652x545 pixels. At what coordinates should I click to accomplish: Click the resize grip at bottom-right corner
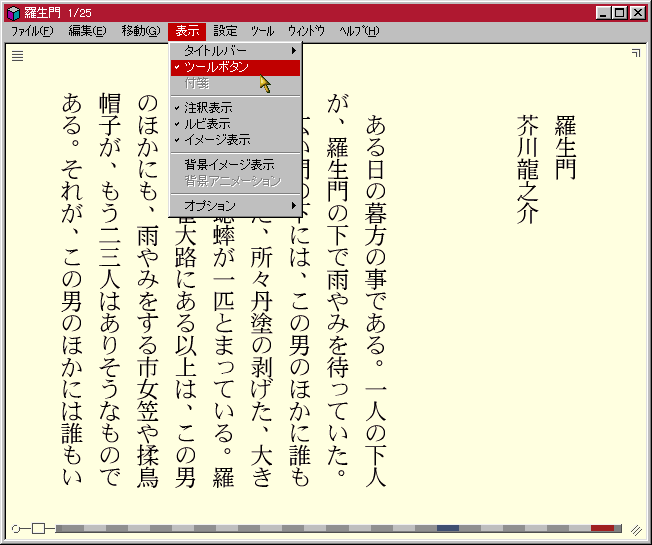(x=636, y=529)
